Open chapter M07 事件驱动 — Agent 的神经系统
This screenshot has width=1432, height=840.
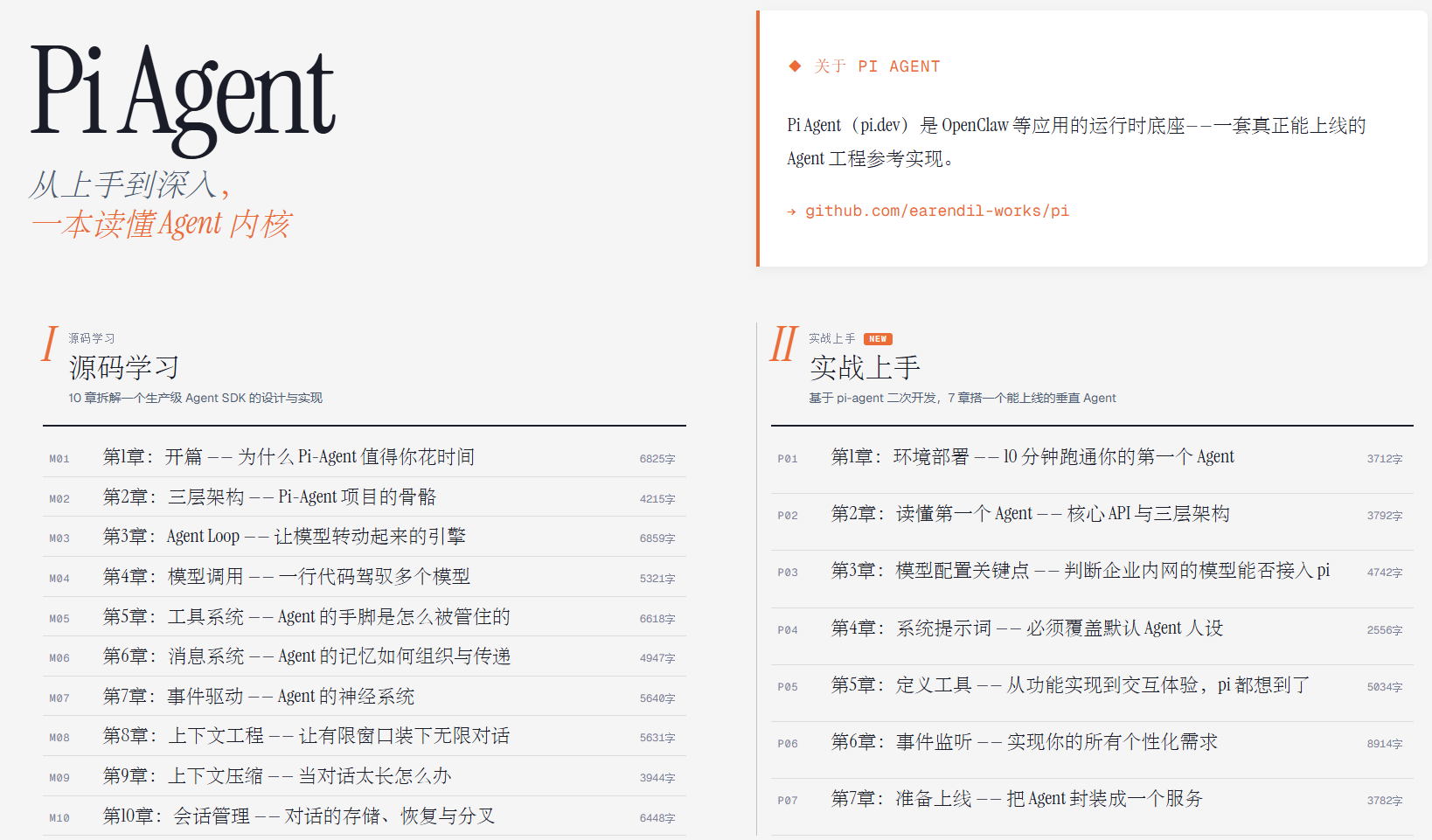[x=365, y=697]
